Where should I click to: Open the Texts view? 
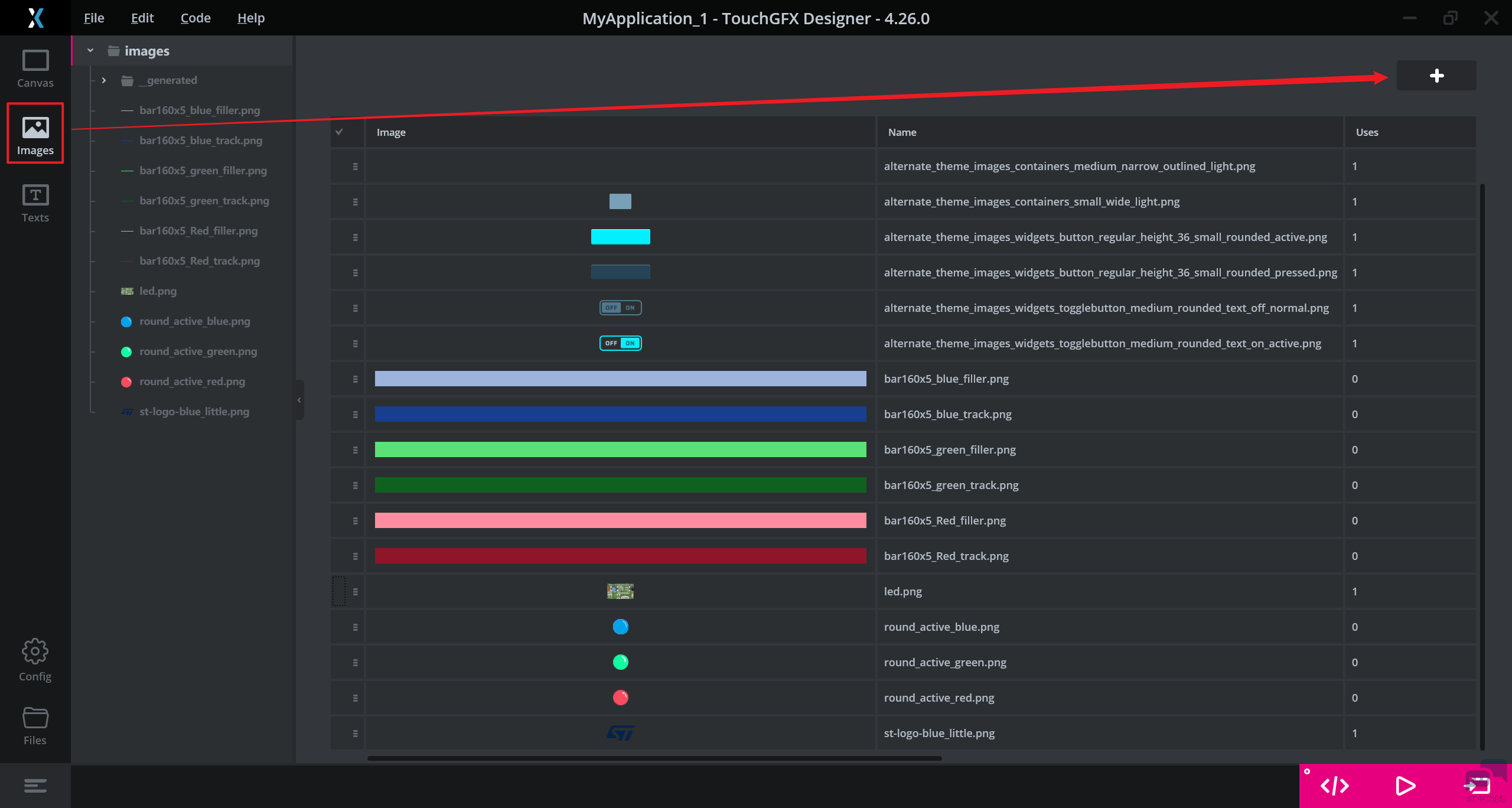(x=35, y=203)
